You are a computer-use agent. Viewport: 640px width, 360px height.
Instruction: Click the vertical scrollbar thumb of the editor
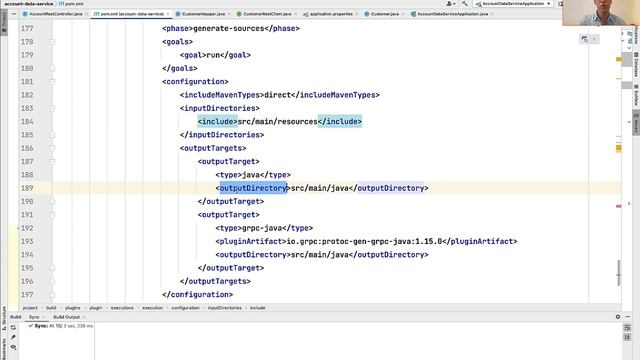pyautogui.click(x=619, y=273)
